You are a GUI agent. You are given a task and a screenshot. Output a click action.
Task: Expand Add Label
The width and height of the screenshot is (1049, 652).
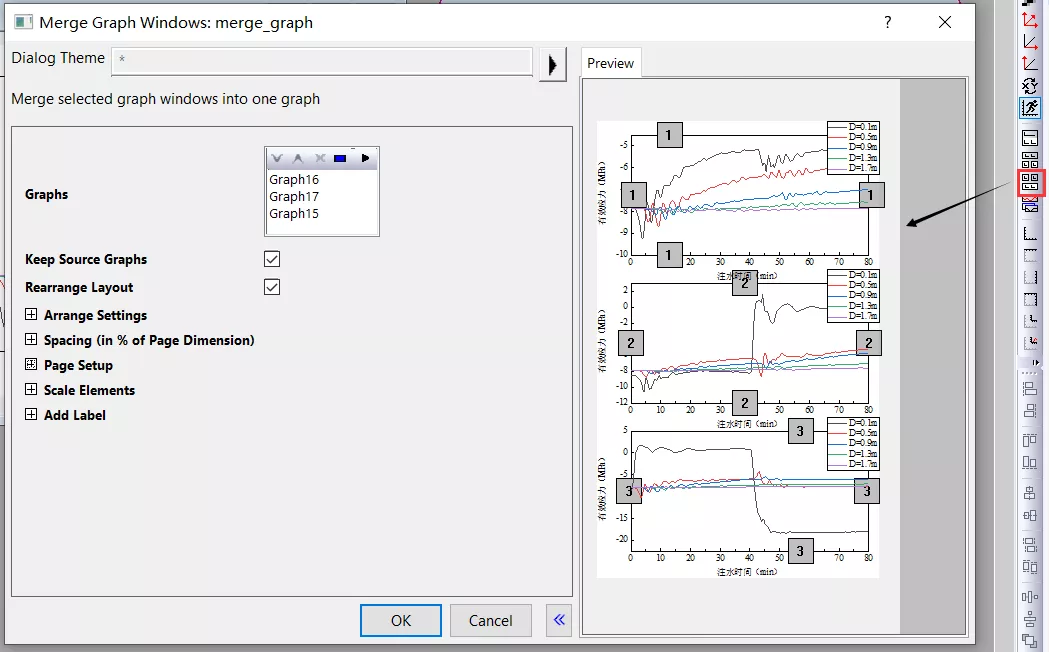click(x=31, y=414)
